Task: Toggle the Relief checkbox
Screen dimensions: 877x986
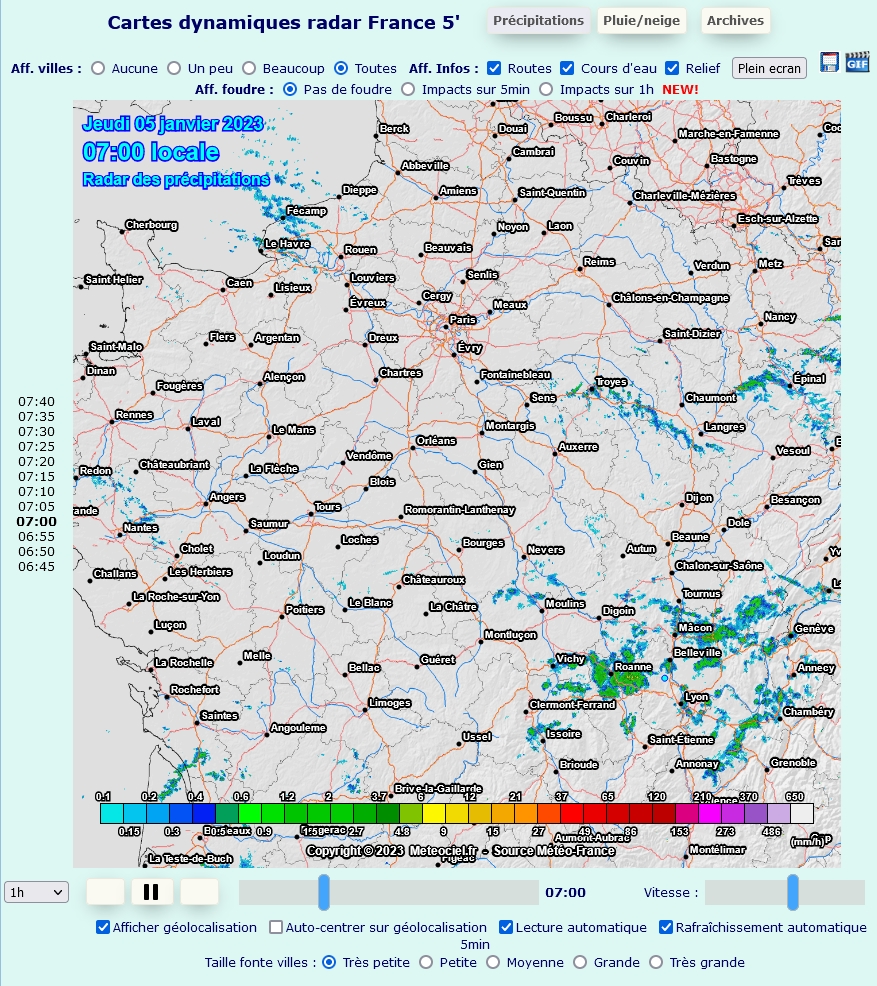Action: click(672, 68)
